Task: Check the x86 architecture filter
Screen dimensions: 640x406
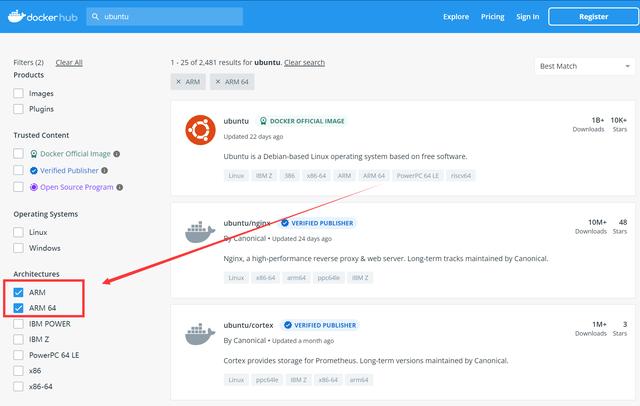Action: click(x=18, y=371)
